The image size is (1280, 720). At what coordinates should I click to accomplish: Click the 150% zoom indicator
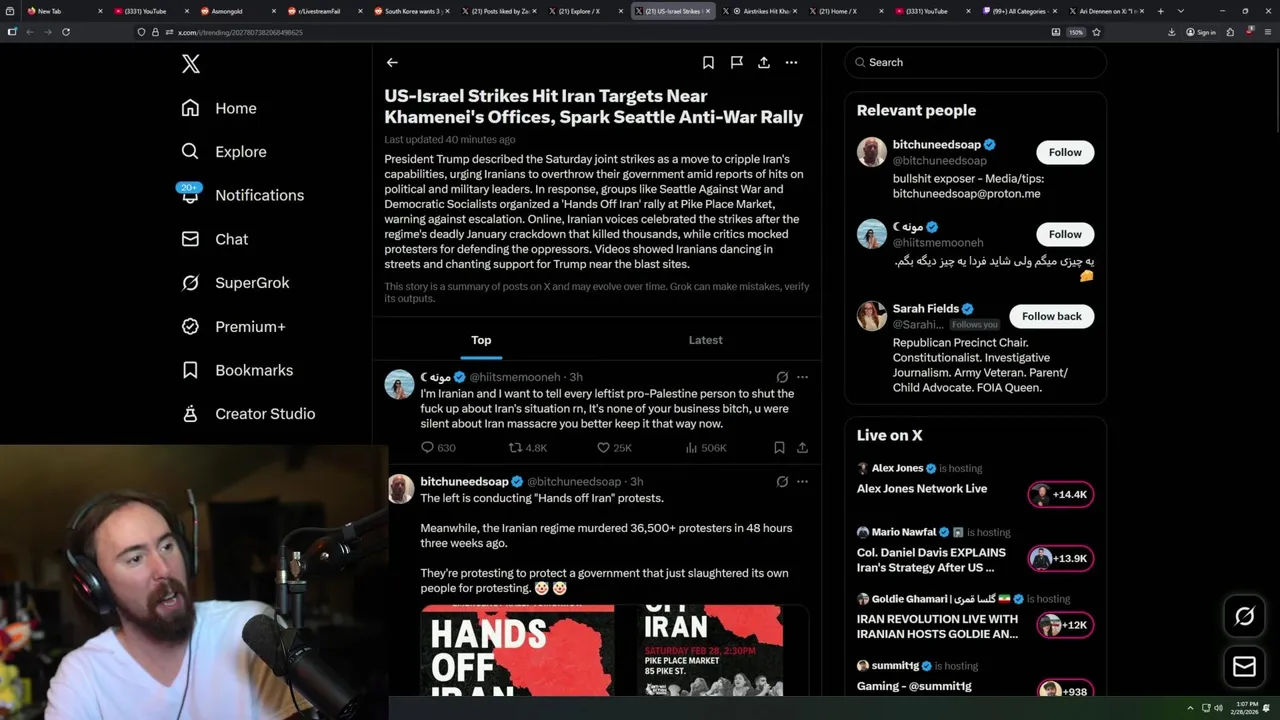point(1076,32)
